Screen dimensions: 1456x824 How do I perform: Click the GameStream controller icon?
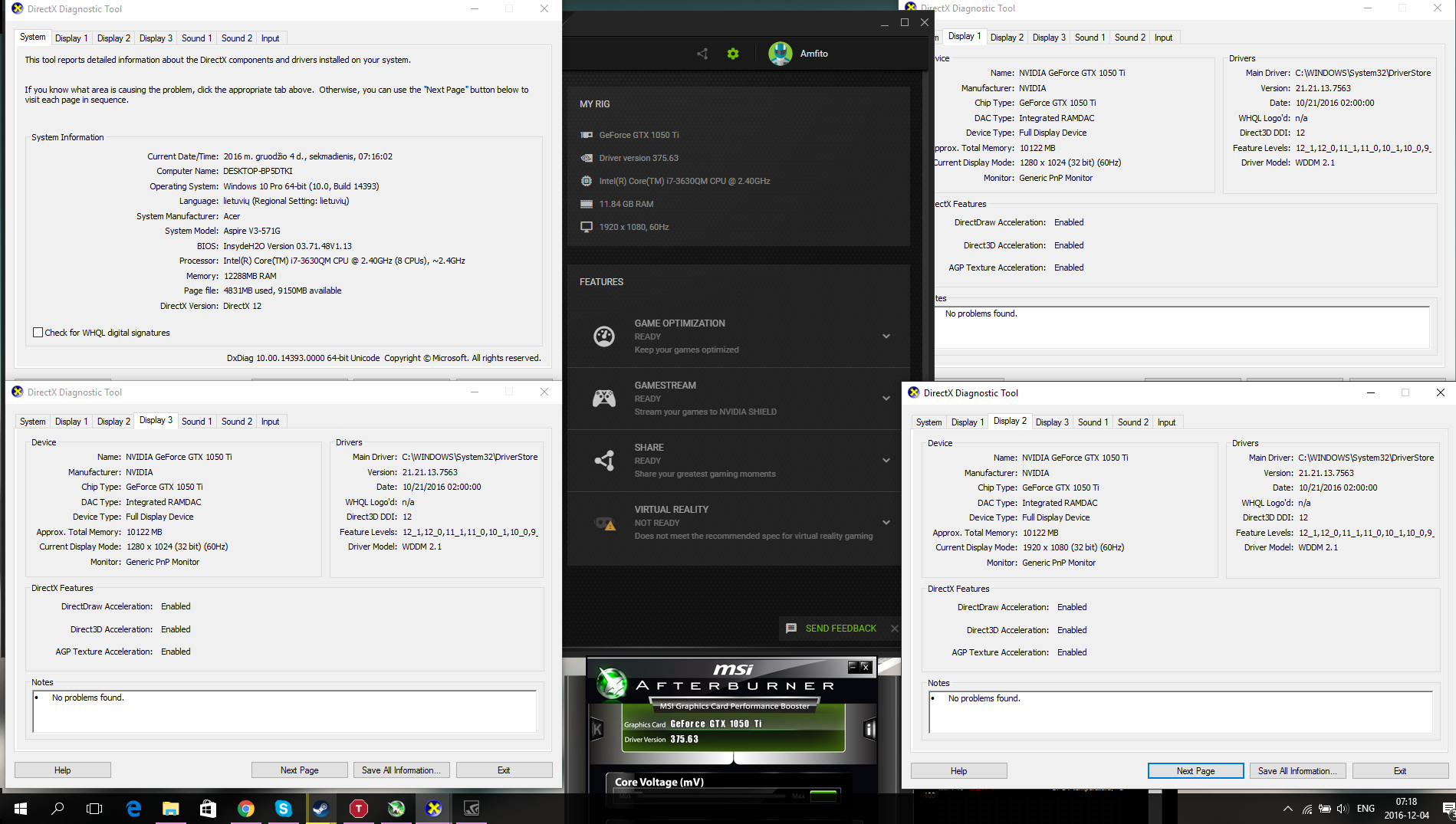tap(604, 398)
